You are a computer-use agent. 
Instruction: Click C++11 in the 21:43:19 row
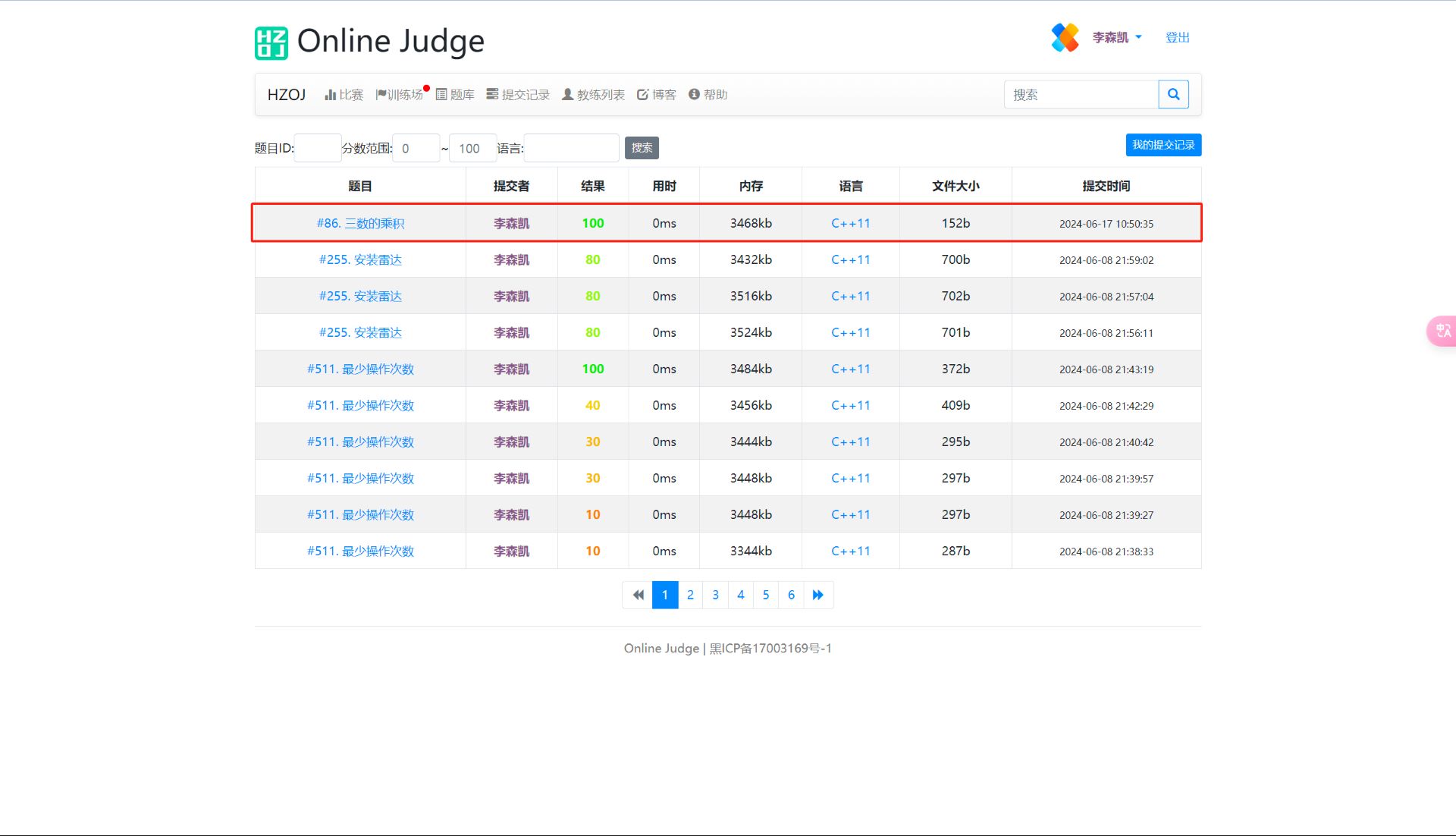tap(851, 369)
